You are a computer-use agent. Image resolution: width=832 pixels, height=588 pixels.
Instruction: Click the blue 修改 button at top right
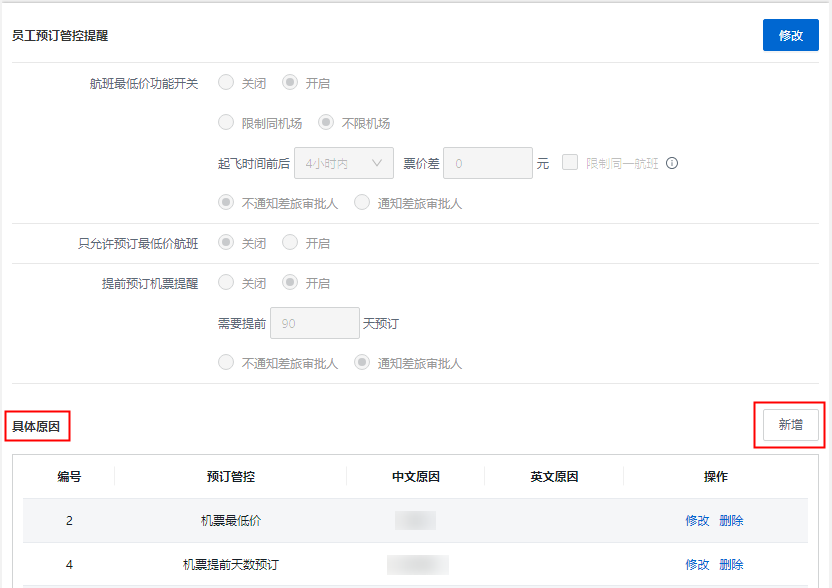tap(790, 36)
